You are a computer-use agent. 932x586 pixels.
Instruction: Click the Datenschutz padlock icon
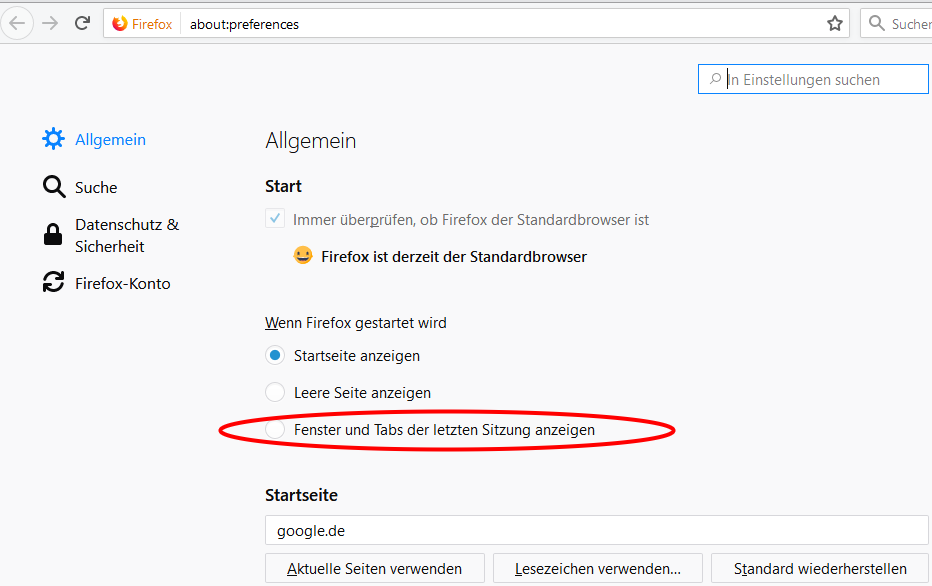(53, 235)
